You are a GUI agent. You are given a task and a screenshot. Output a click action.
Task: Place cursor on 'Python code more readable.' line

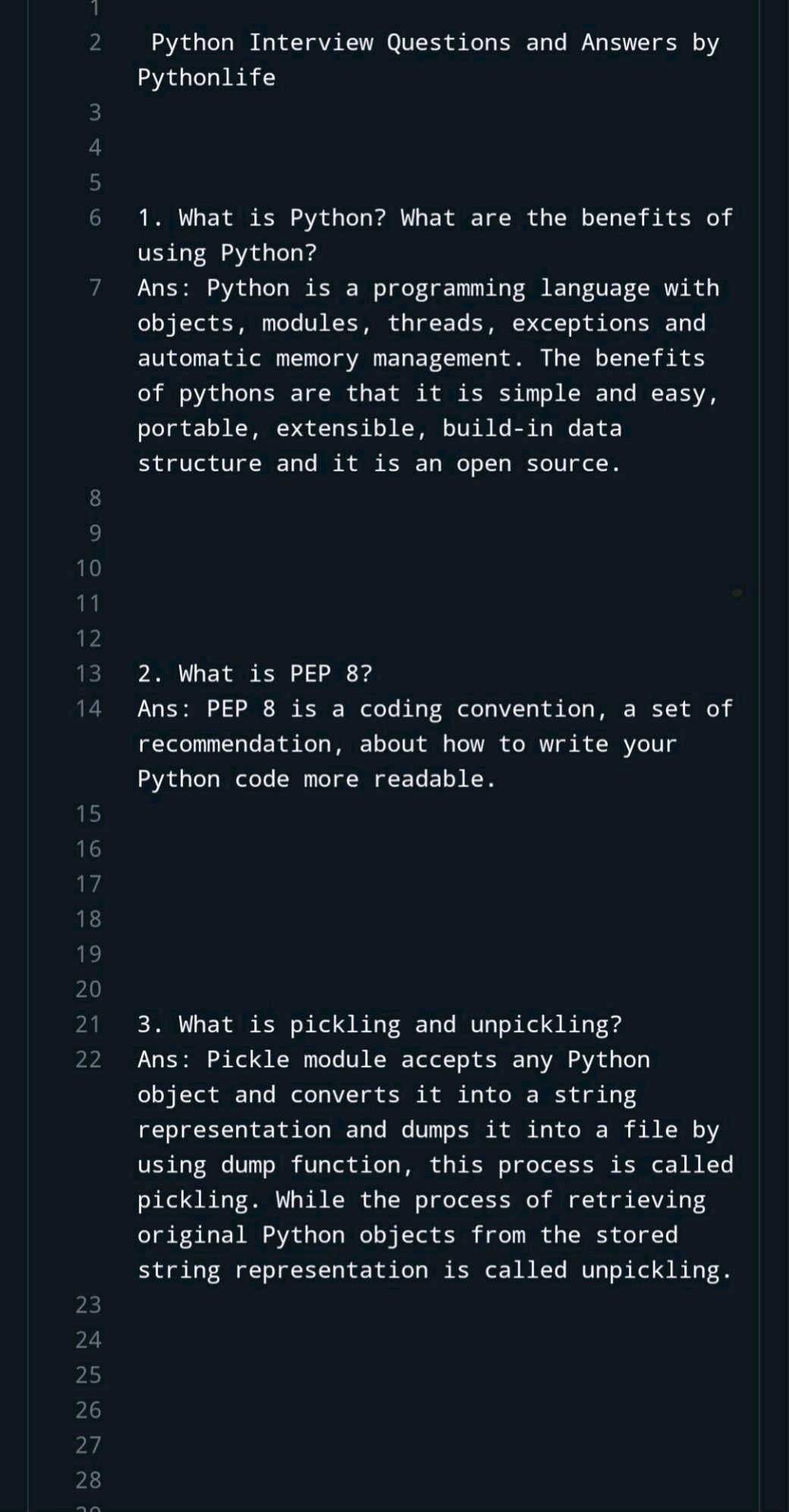316,779
